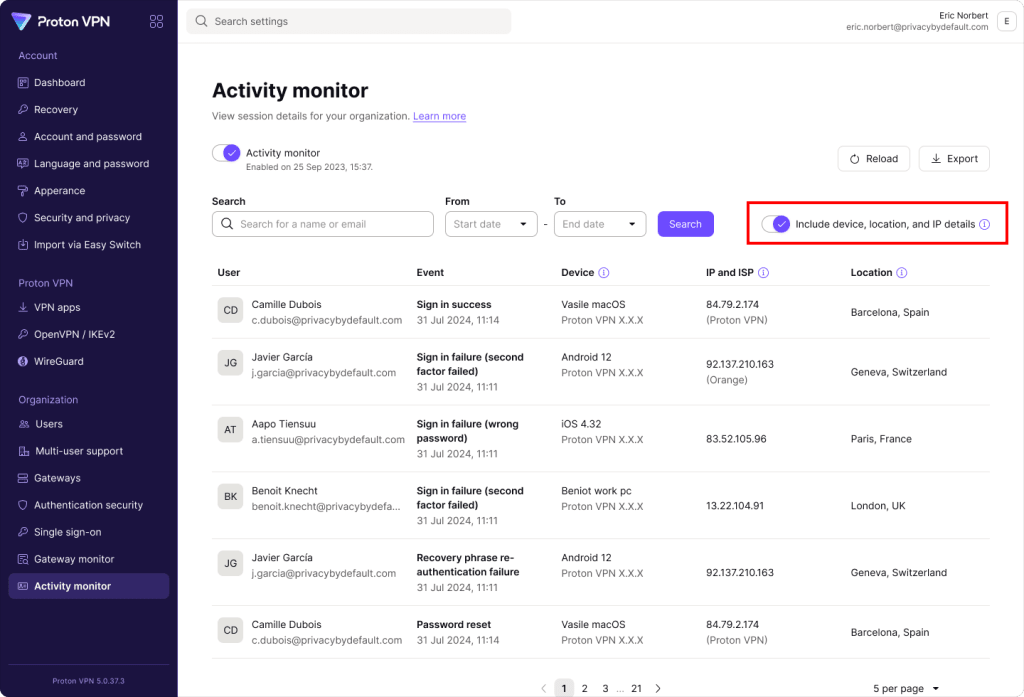1024x697 pixels.
Task: Click the Proton VPN logo
Action: (61, 22)
